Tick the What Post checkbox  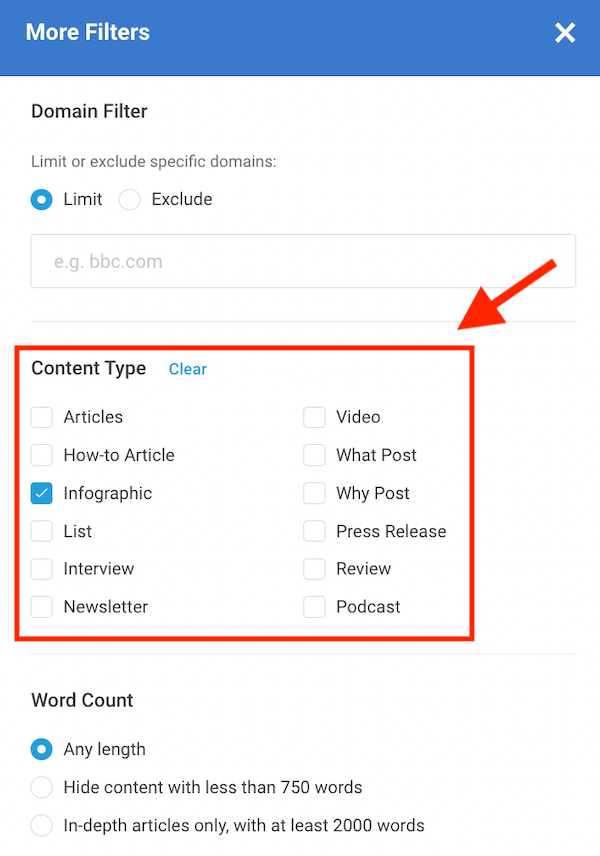pyautogui.click(x=315, y=455)
